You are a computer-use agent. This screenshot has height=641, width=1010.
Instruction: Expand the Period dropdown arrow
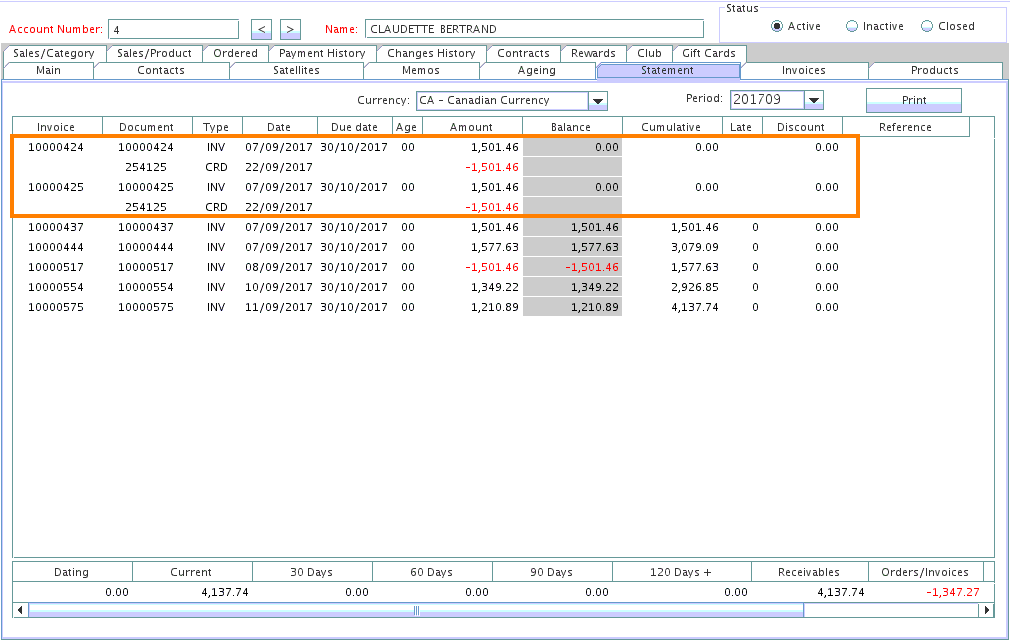[813, 100]
